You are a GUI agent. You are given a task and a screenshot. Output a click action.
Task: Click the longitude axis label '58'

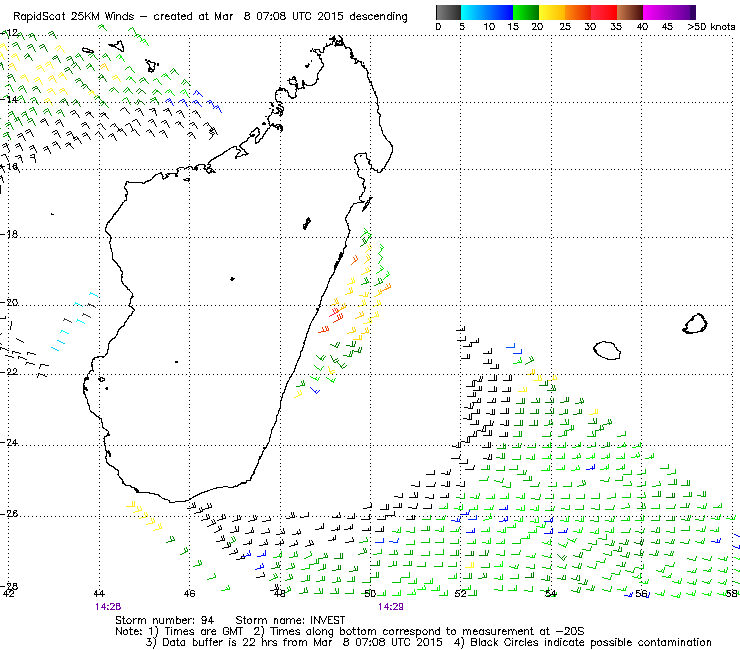pos(732,594)
